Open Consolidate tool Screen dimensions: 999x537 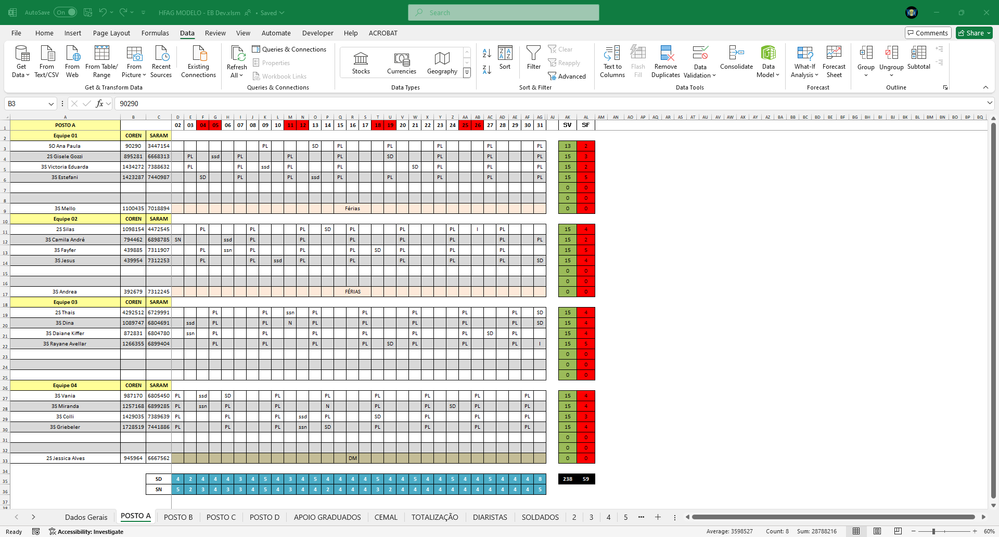point(736,57)
